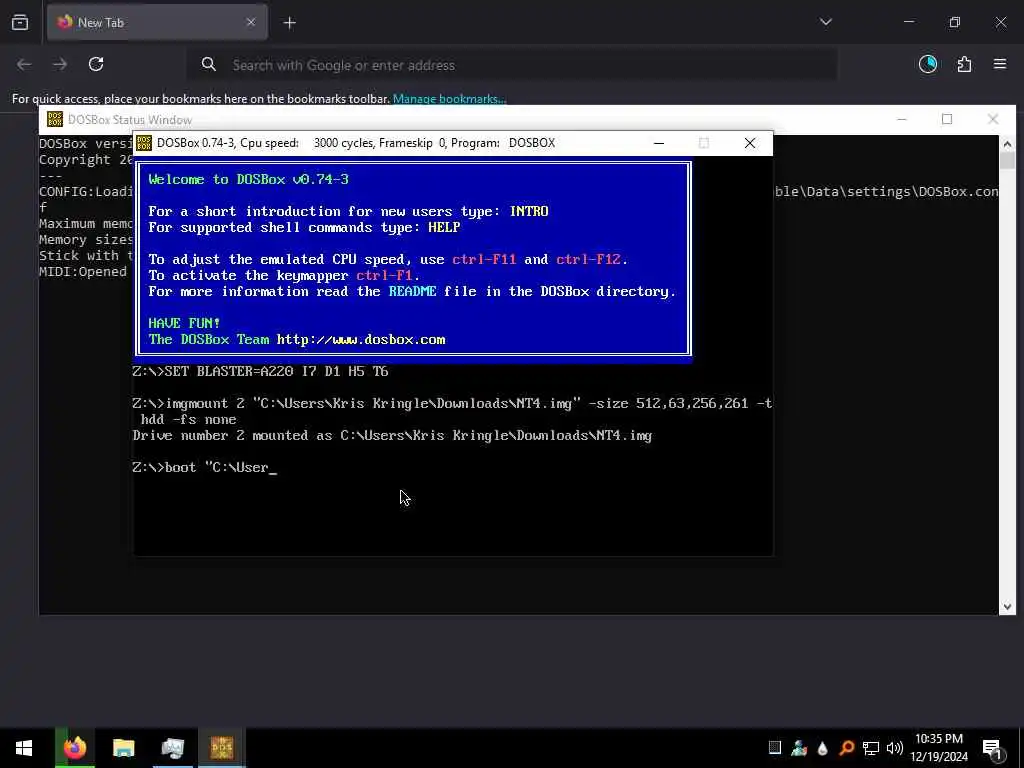
Task: Open the notification center icon
Action: (992, 748)
